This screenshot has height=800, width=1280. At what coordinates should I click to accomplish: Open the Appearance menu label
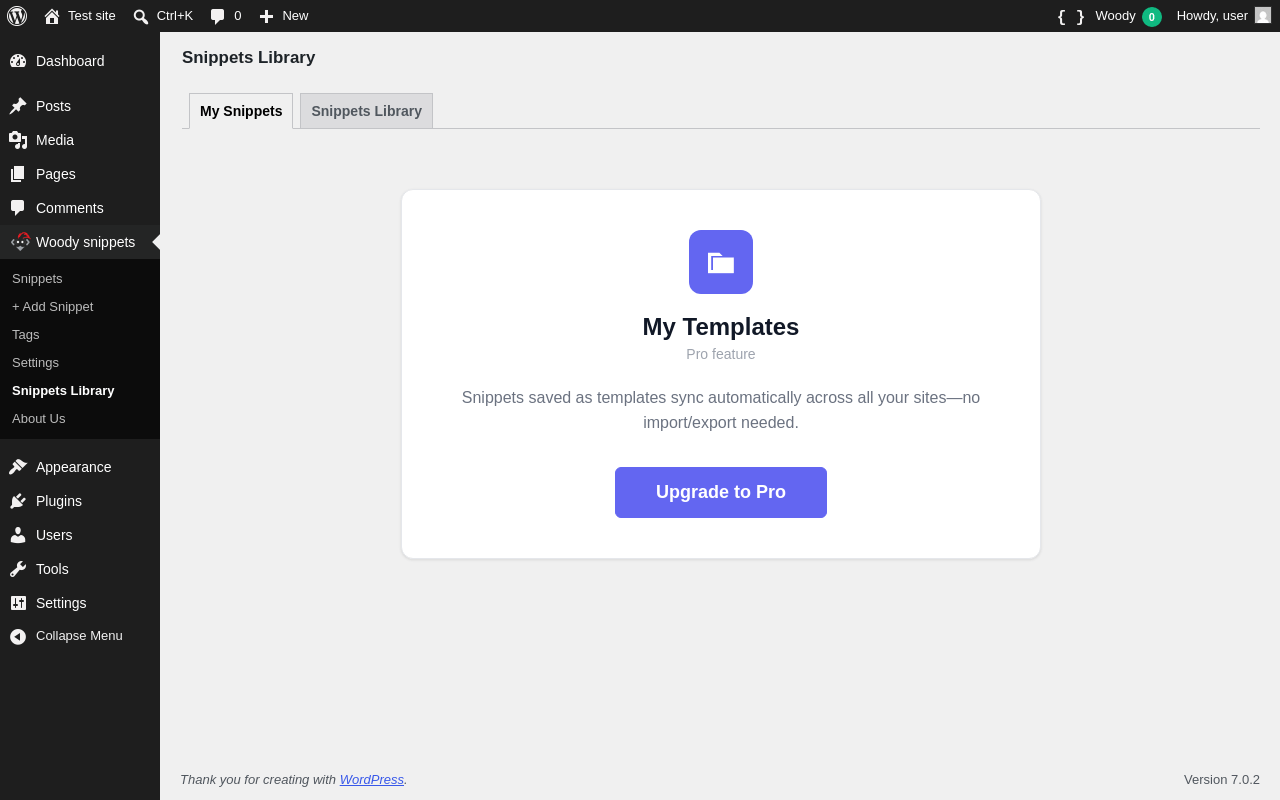click(74, 467)
